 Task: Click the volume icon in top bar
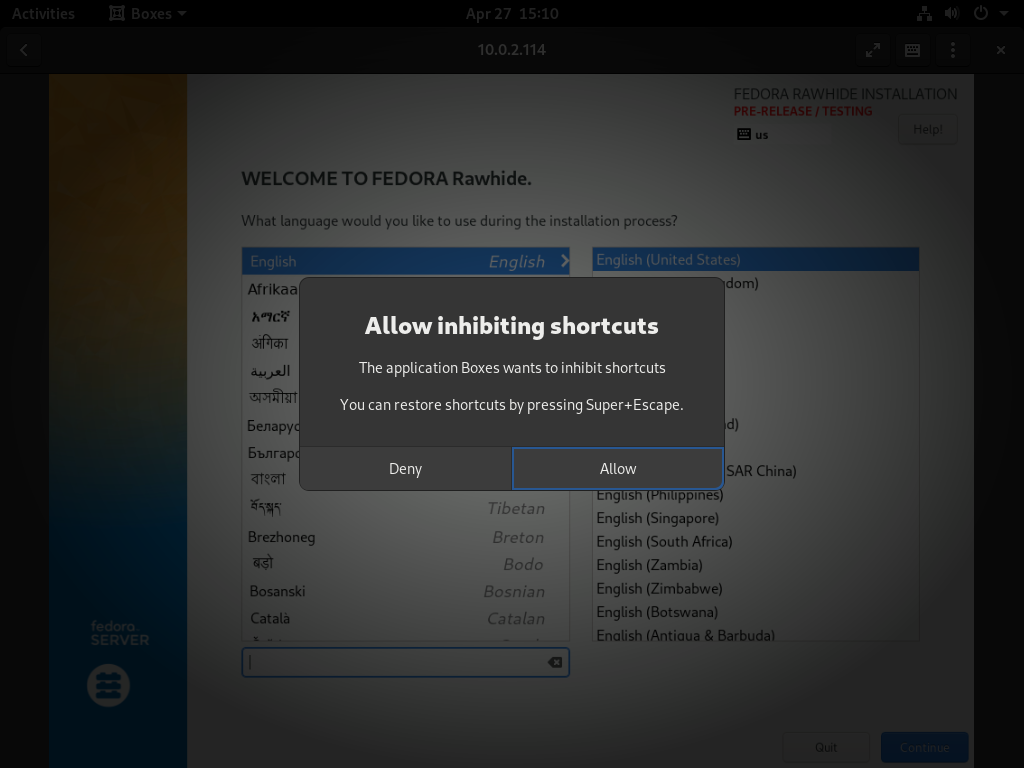(x=952, y=13)
